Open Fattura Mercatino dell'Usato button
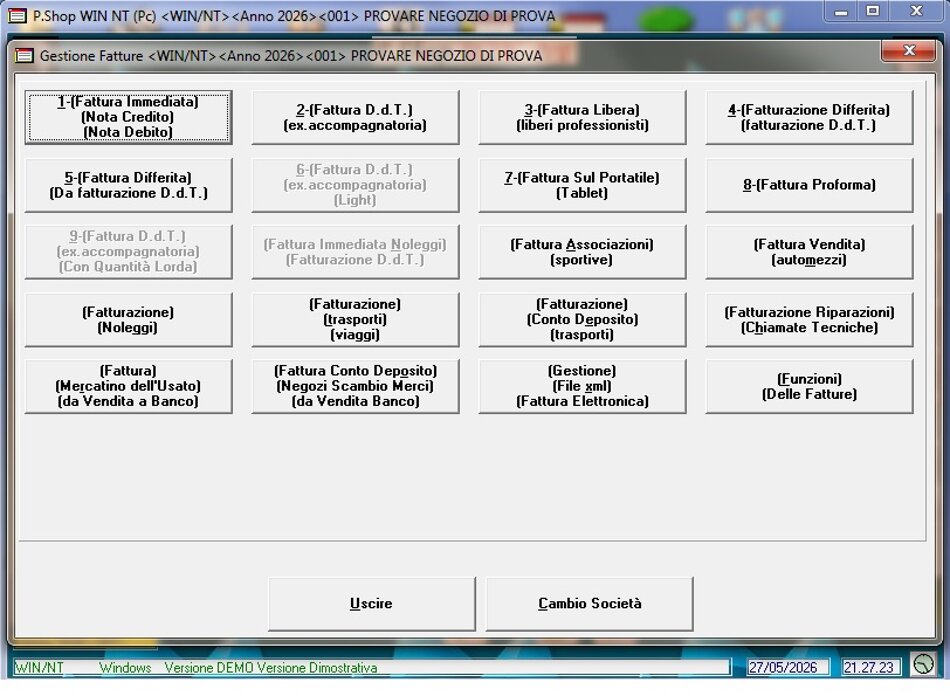 click(128, 386)
